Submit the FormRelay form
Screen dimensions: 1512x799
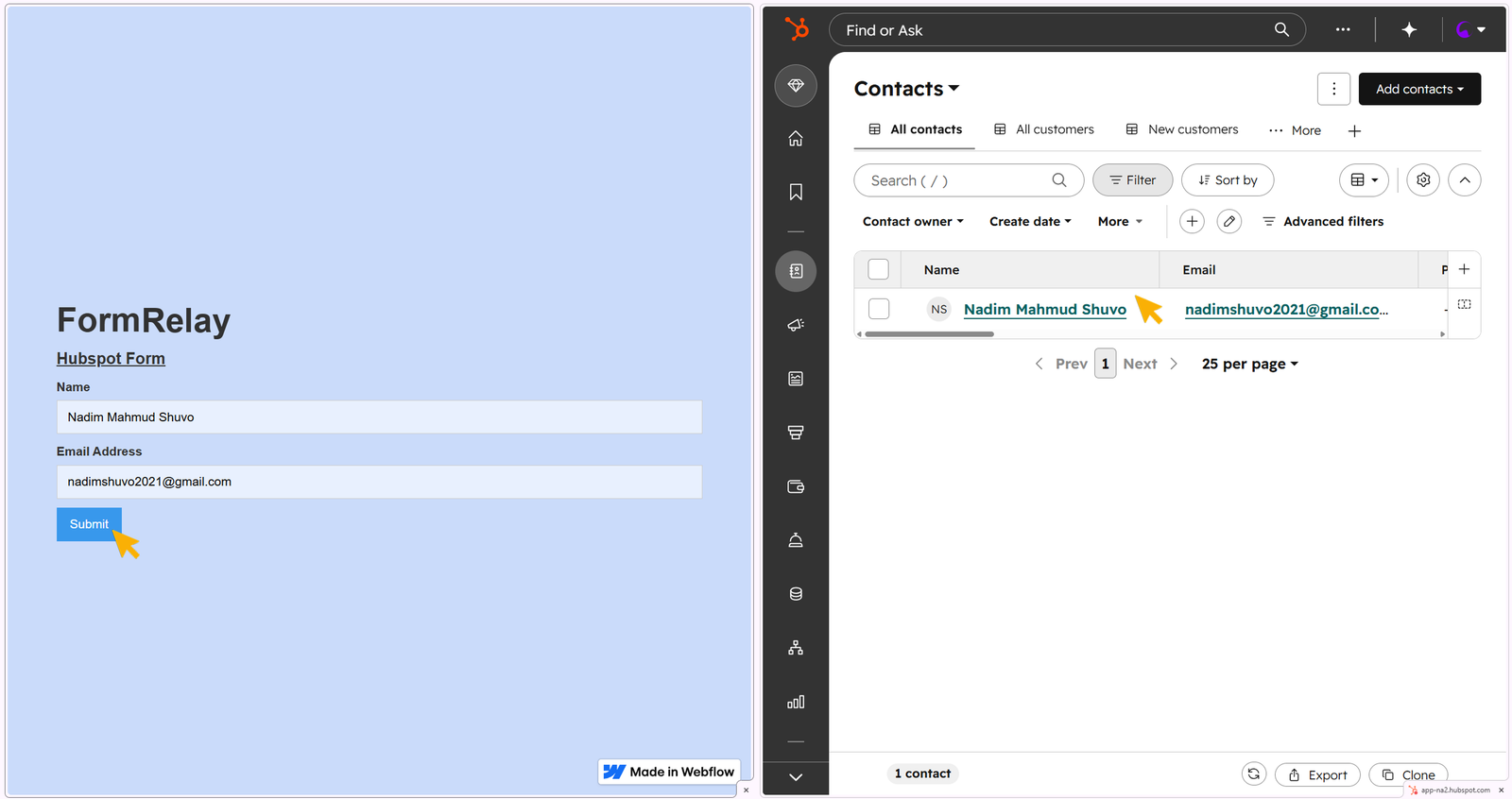coord(89,524)
